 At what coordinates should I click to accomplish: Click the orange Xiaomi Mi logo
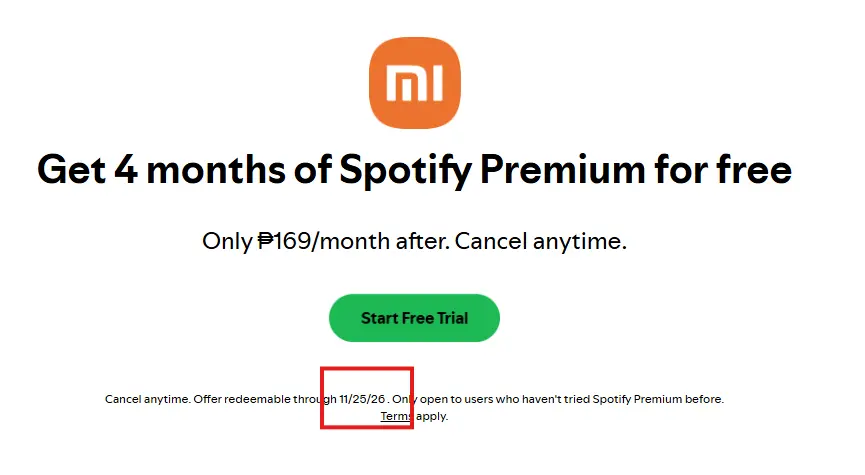click(x=414, y=83)
